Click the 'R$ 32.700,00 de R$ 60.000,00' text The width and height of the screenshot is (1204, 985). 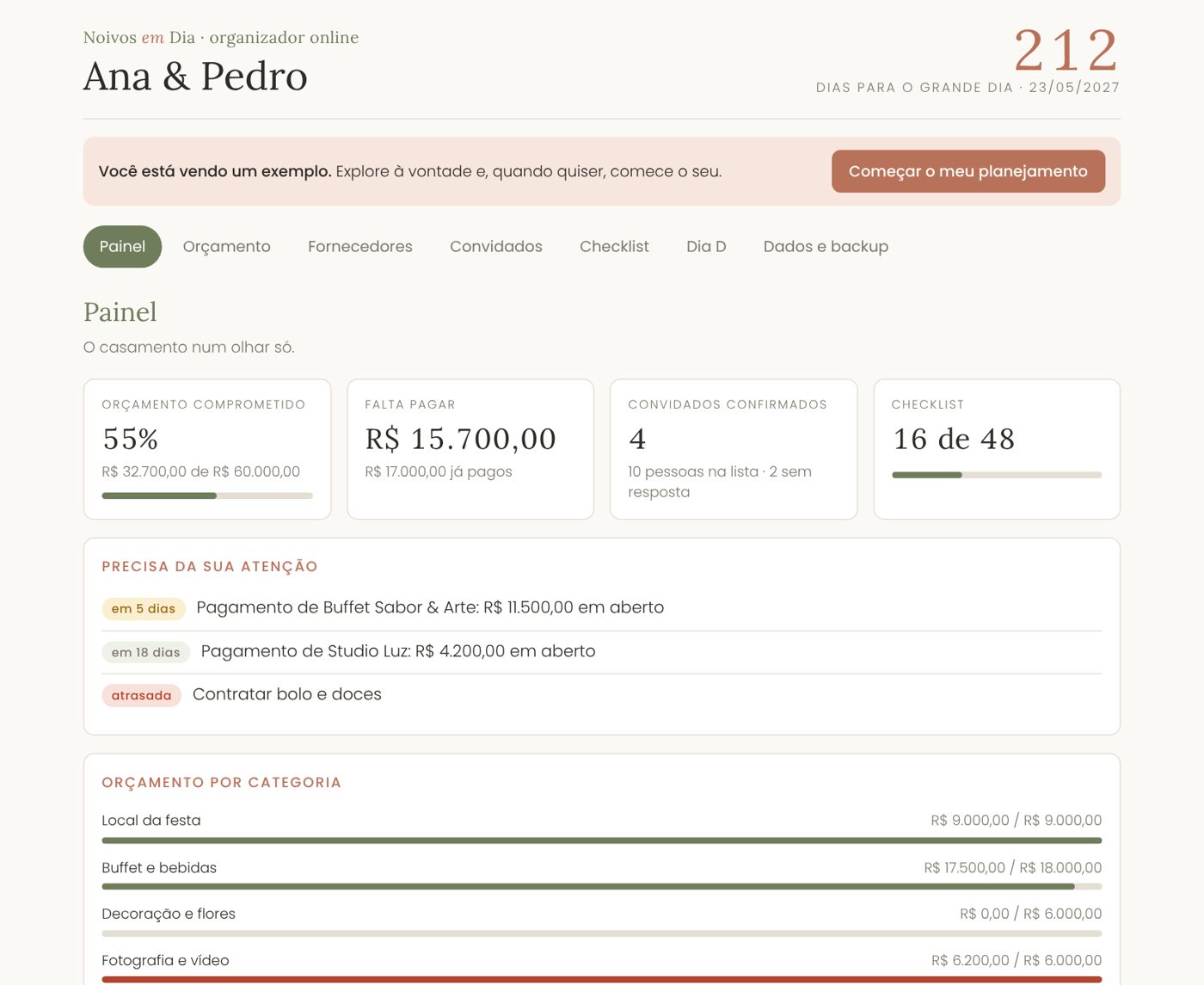click(200, 471)
